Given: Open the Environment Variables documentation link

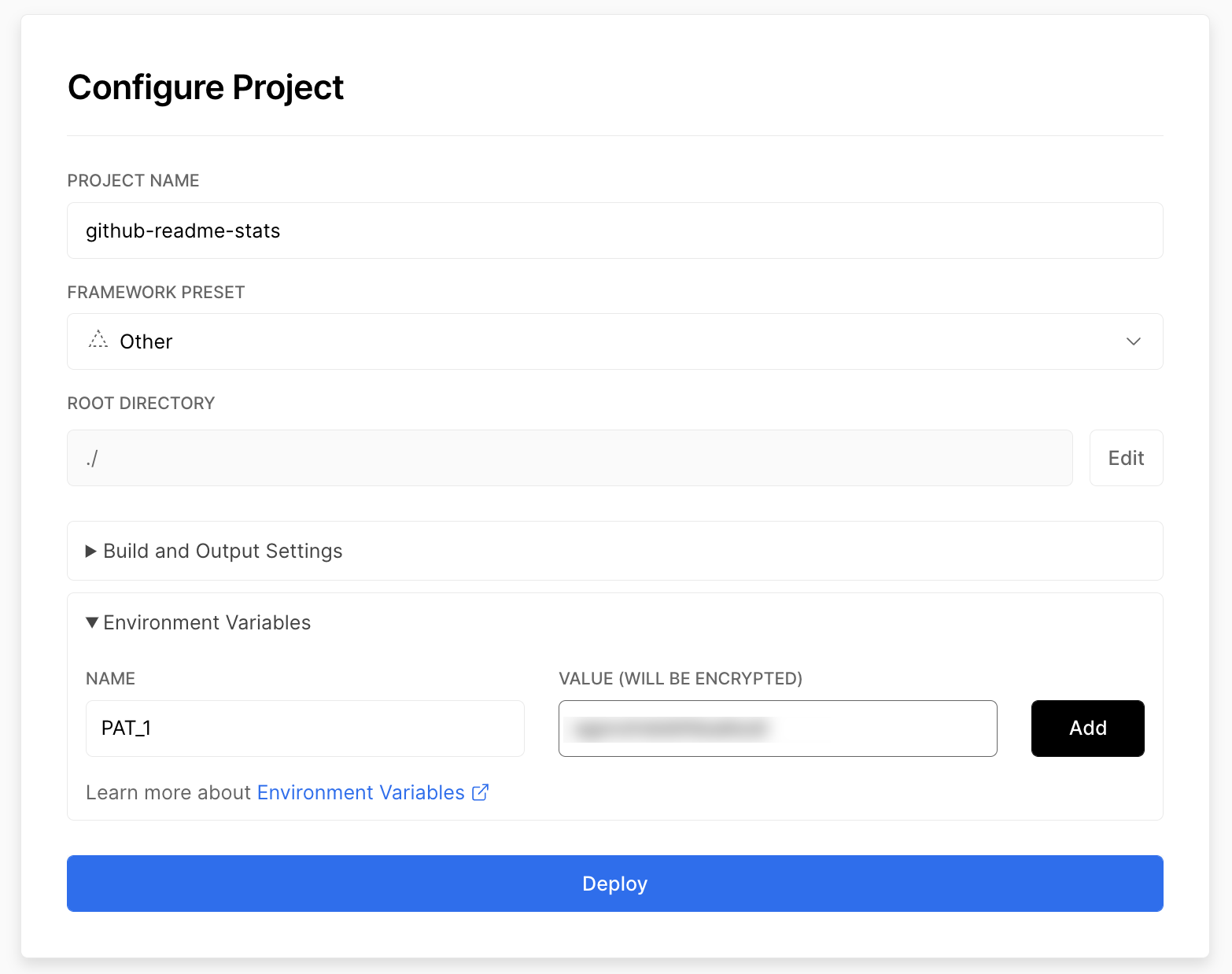Looking at the screenshot, I should point(361,792).
